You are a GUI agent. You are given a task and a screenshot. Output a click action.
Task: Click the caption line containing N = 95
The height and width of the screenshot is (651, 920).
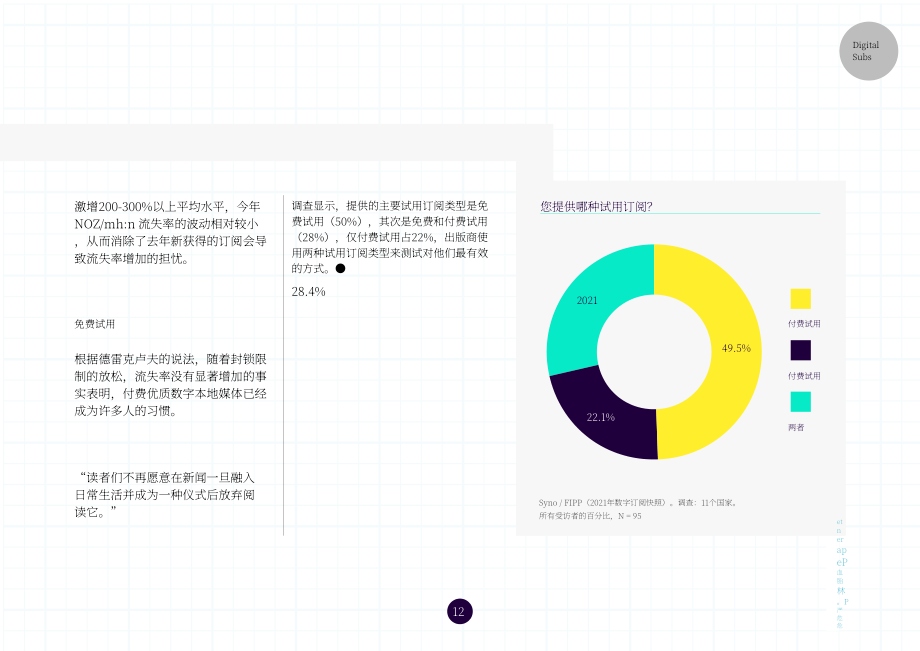point(590,516)
